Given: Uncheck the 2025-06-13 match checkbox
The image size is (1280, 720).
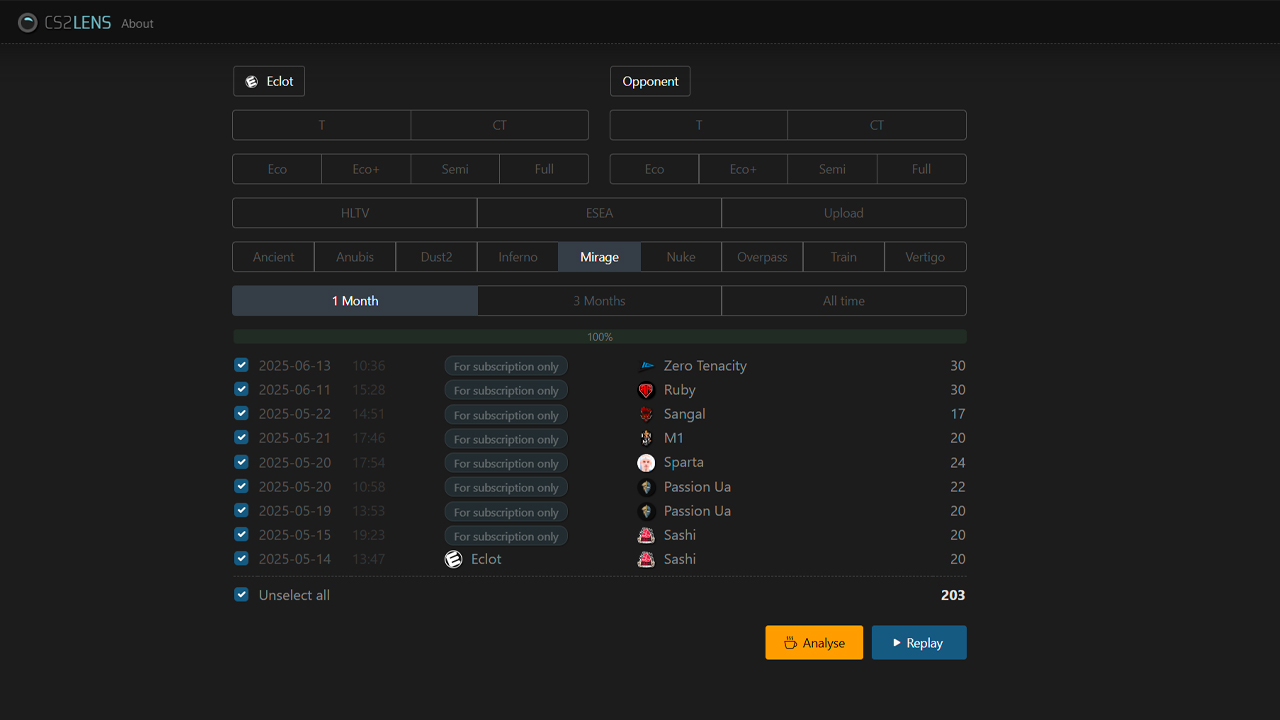Looking at the screenshot, I should 241,365.
